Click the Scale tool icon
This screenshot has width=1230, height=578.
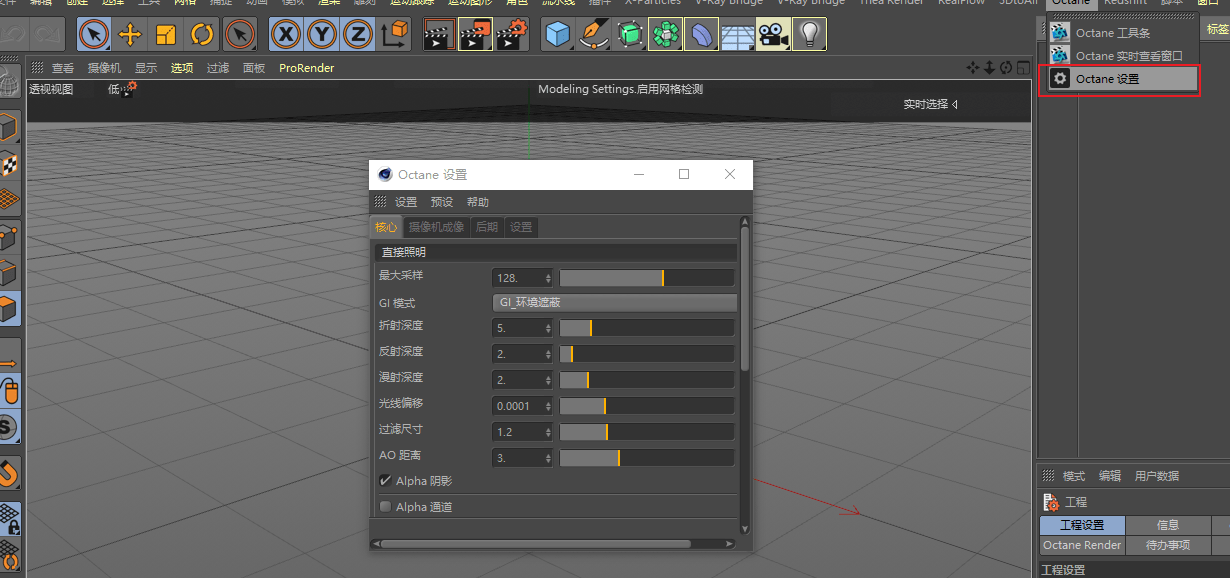(166, 35)
